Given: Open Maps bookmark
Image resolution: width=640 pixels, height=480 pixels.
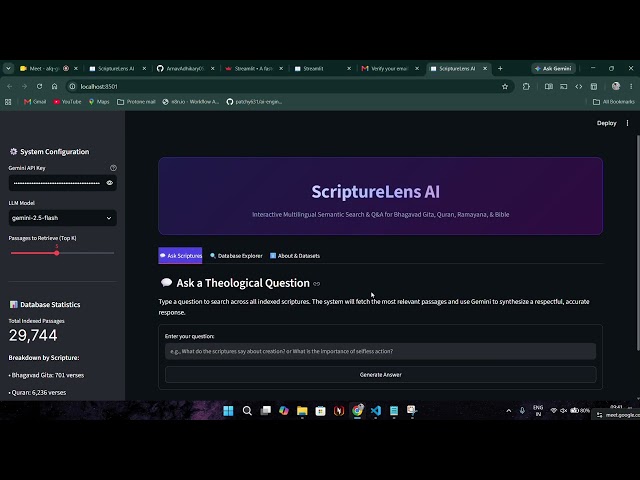Looking at the screenshot, I should tap(99, 102).
